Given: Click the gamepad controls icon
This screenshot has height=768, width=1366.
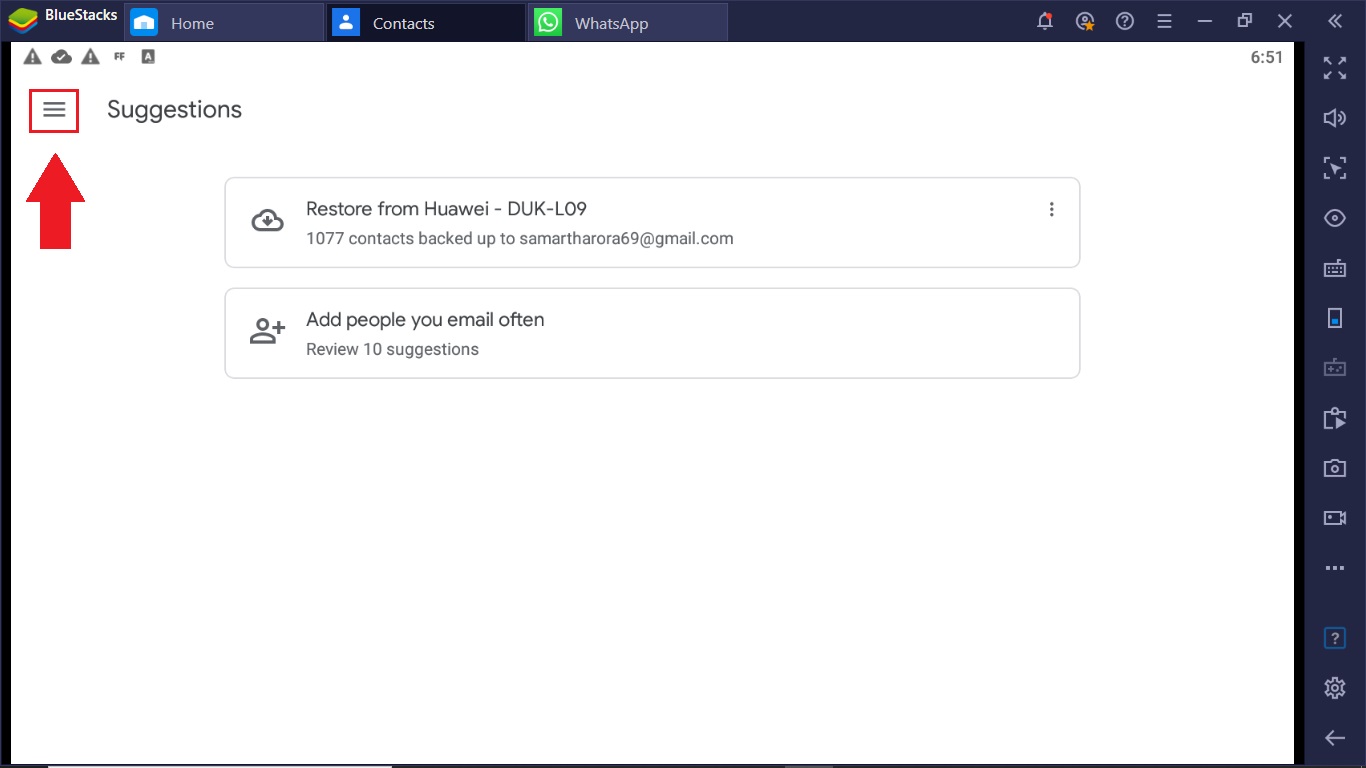Looking at the screenshot, I should point(1335,368).
